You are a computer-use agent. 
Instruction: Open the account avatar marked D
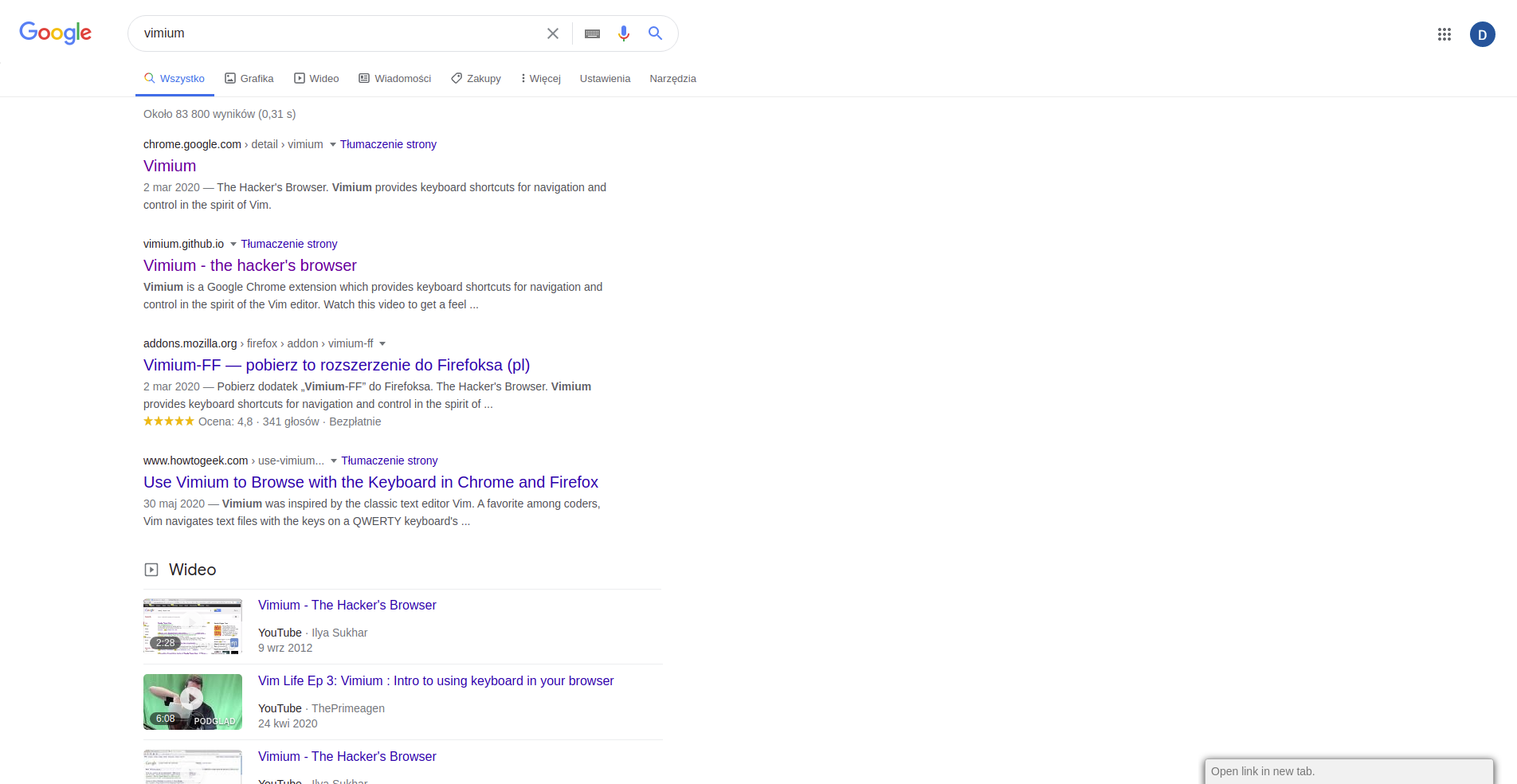(1483, 33)
